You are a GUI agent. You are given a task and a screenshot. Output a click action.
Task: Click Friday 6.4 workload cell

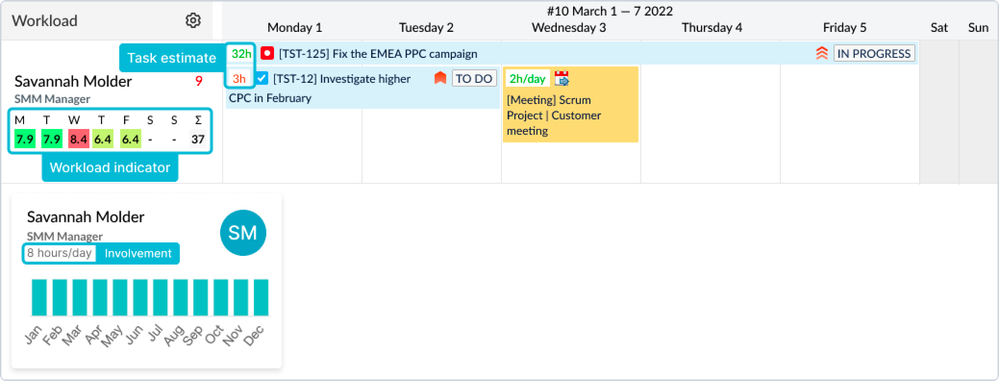(131, 139)
